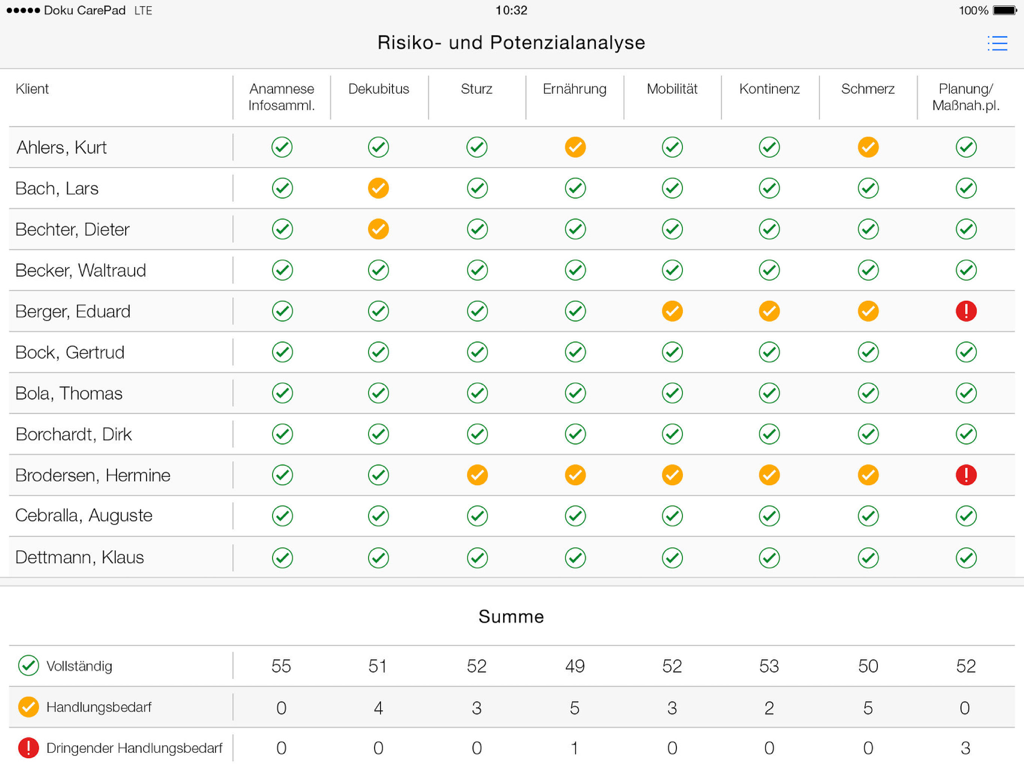Open the red urgent alert for Brodersen, Hermine
Viewport: 1024px width, 768px height.
click(966, 475)
